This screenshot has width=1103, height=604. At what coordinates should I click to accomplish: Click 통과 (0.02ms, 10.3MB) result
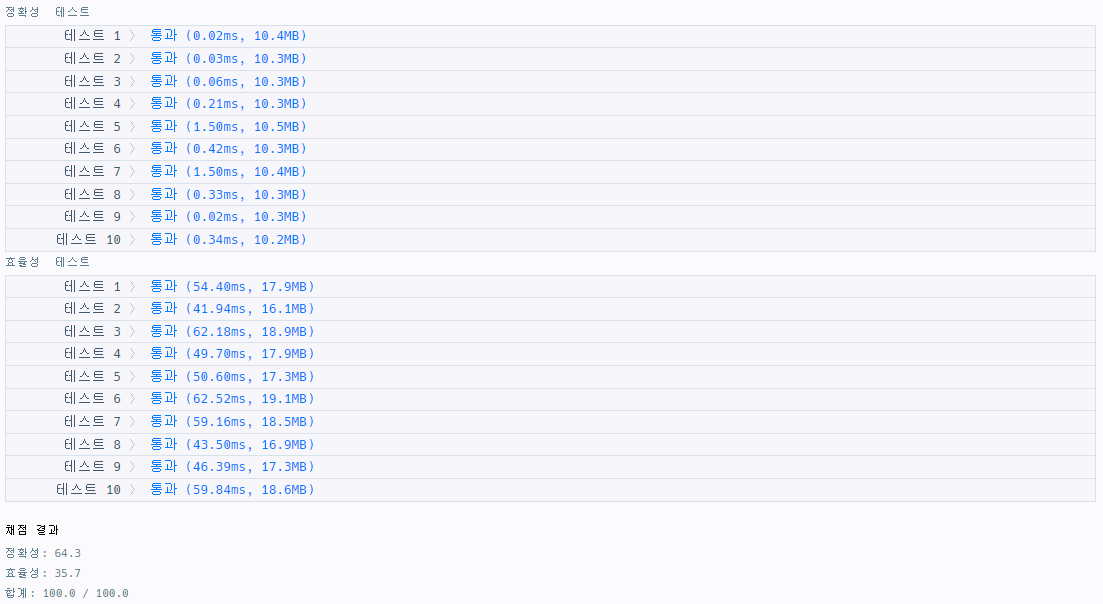[x=229, y=217]
